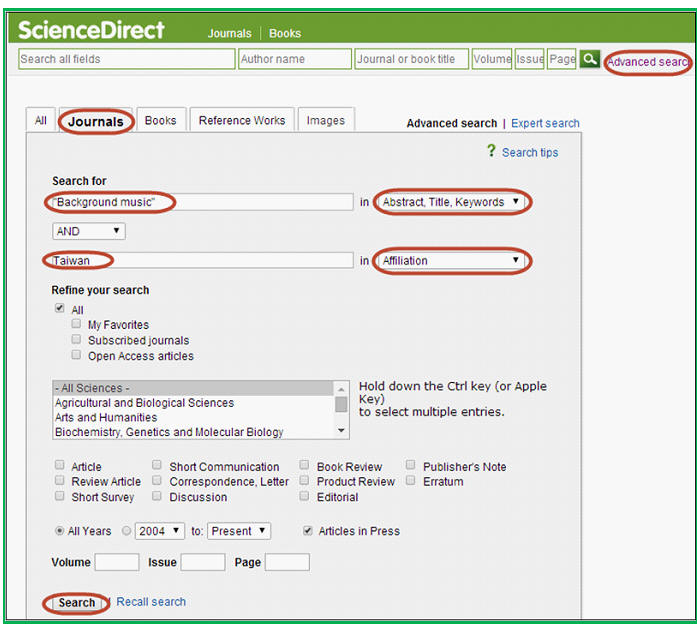
Task: Select the All Years radio button
Action: [x=59, y=531]
